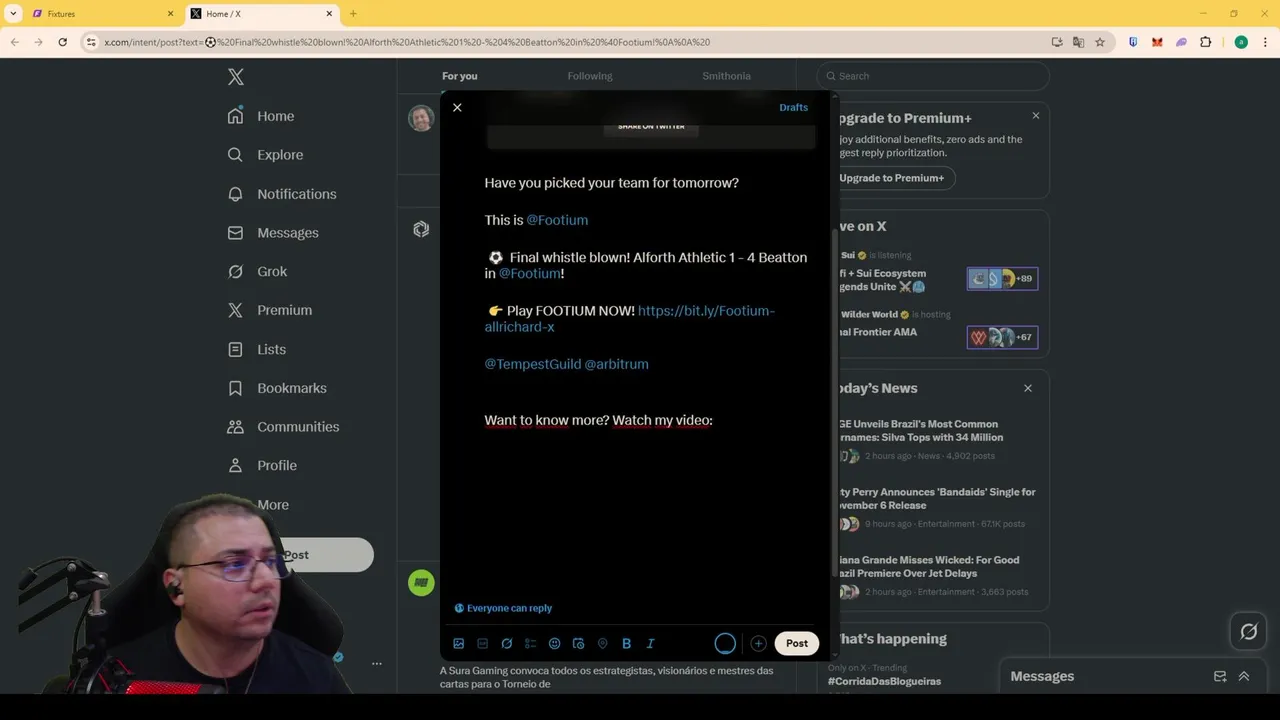
Task: Switch to the Fixtures browser tab
Action: click(100, 14)
